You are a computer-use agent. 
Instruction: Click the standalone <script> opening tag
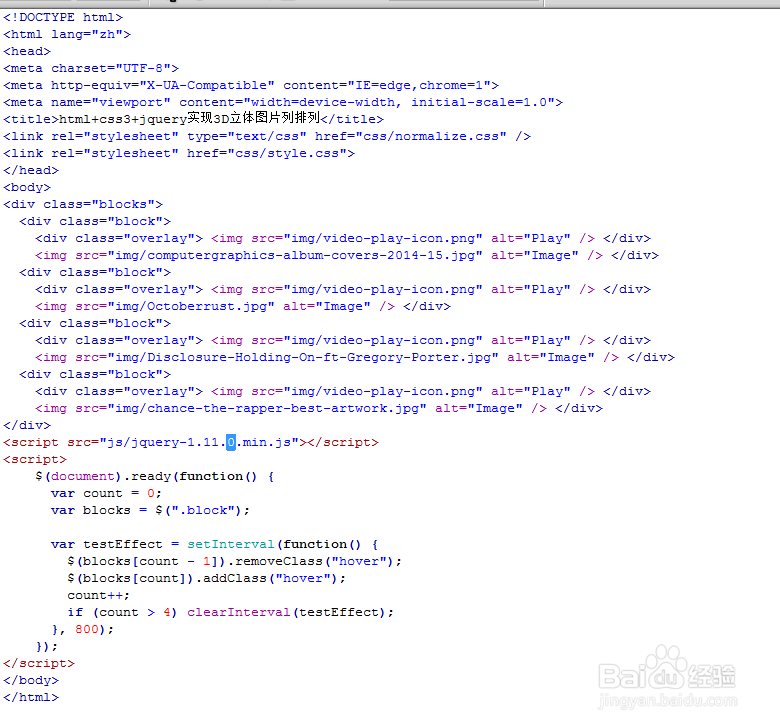[x=35, y=459]
